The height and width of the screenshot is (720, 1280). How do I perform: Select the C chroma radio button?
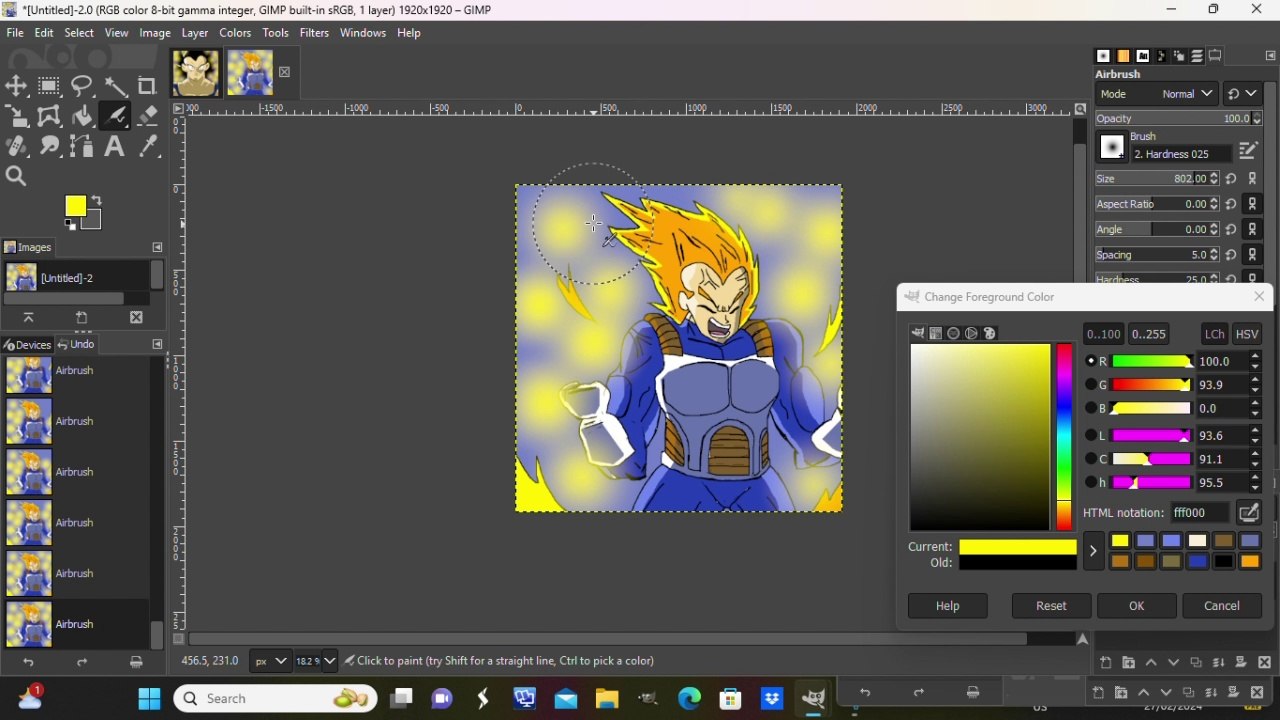click(1092, 459)
